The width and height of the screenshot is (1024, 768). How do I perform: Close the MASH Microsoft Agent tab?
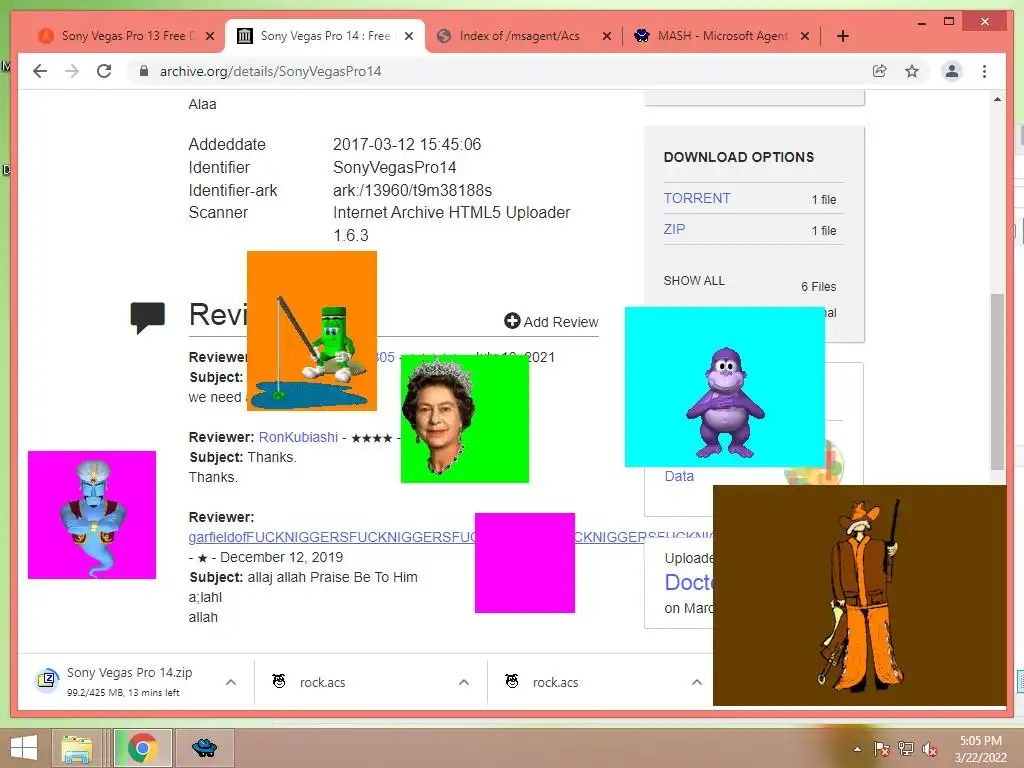(805, 36)
